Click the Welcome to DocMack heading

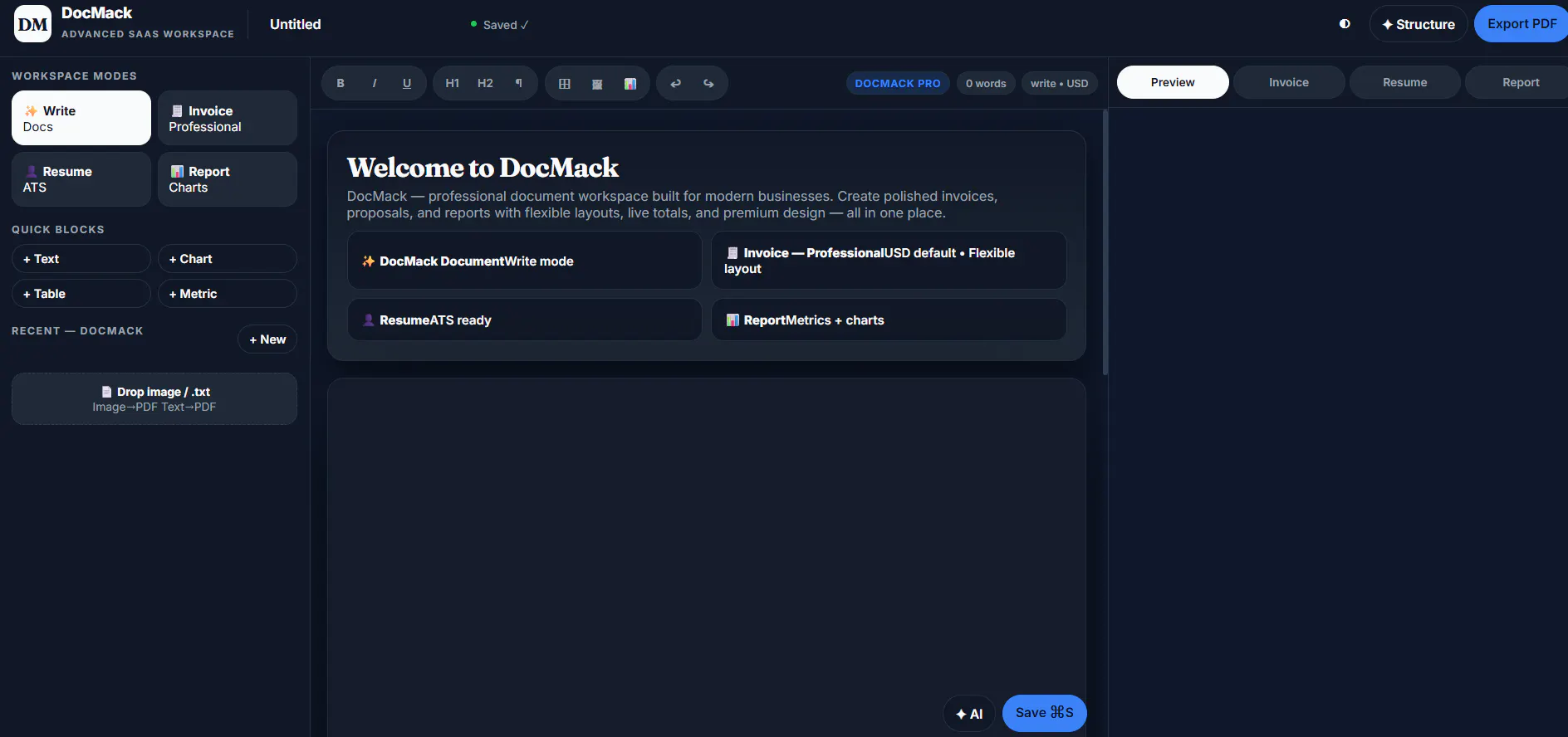pyautogui.click(x=483, y=168)
